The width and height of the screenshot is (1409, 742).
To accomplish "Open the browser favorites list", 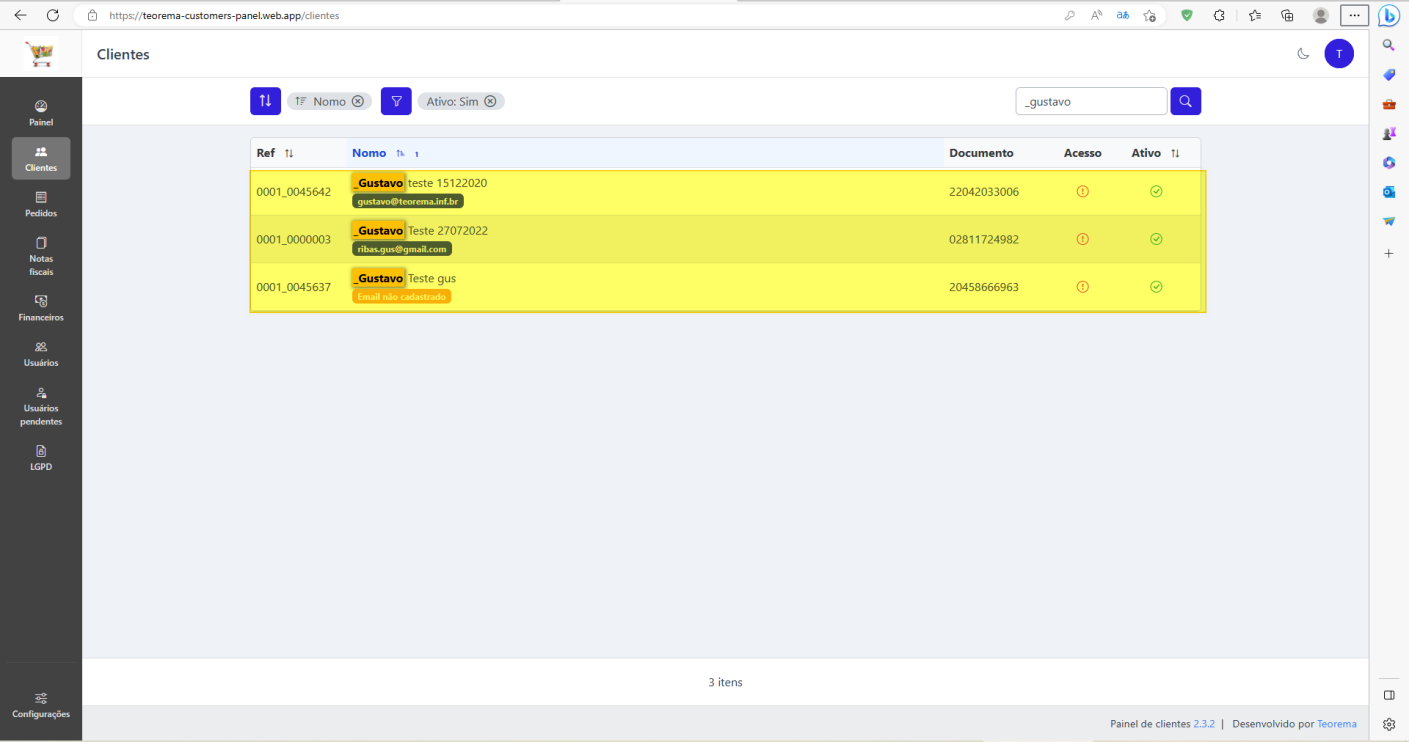I will tap(1254, 16).
